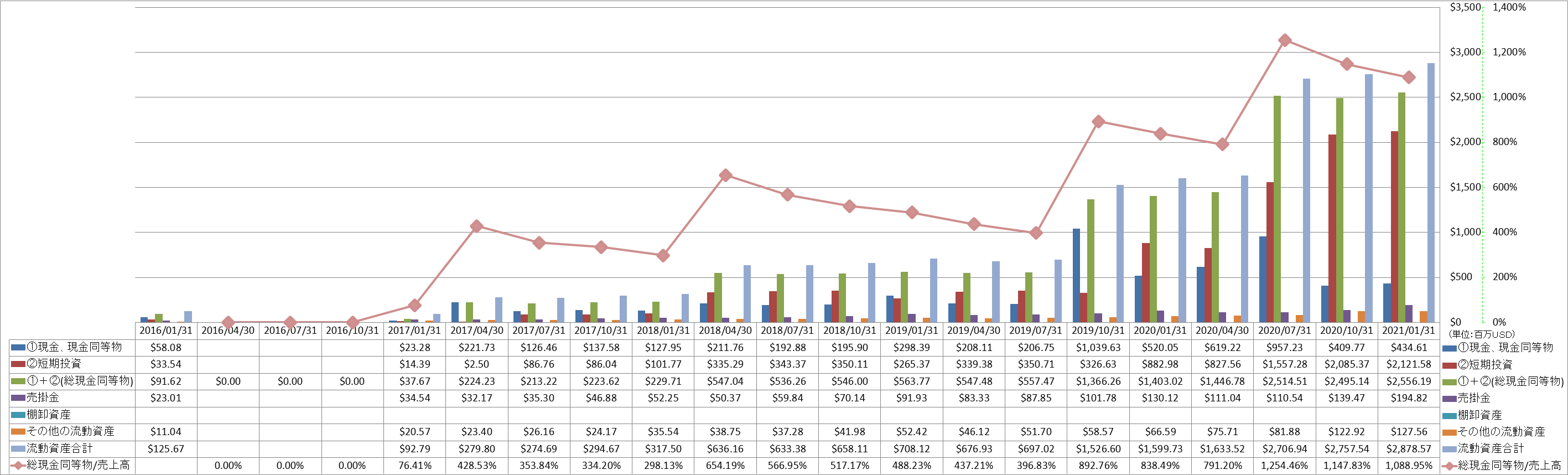Click the 76.41% ratio cell
This screenshot has width=1568, height=475.
point(414,466)
